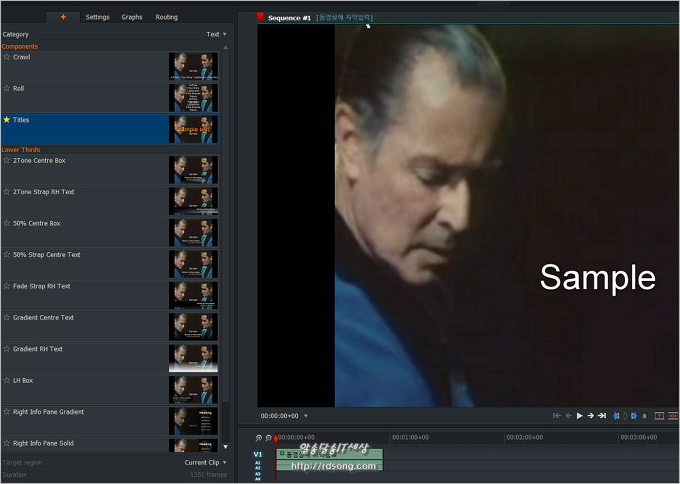This screenshot has width=680, height=484.
Task: Zoom in the timeline with magnifier icon
Action: point(259,438)
